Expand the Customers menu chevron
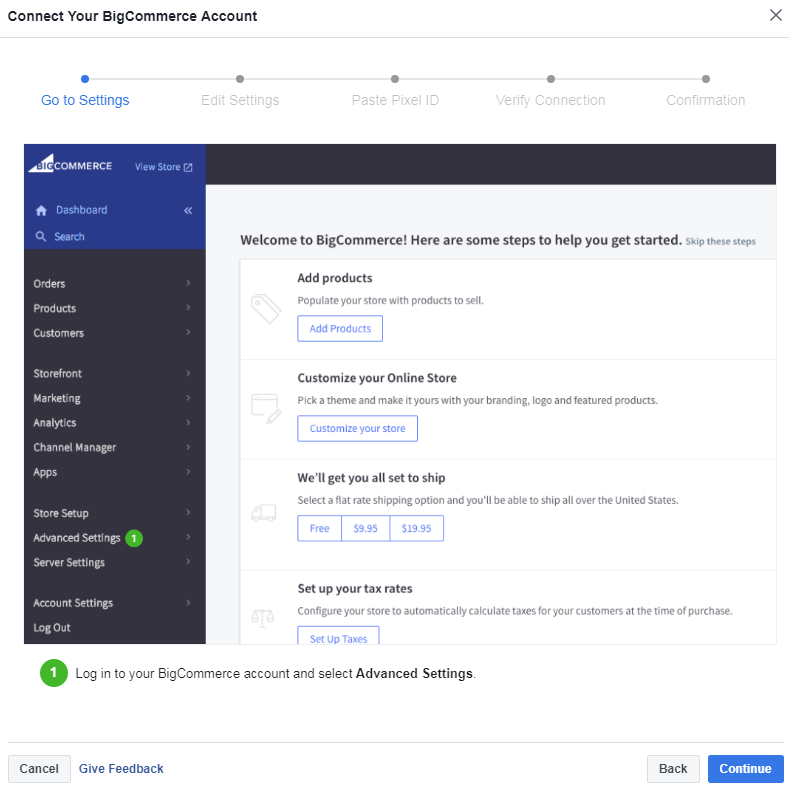This screenshot has height=792, width=789. (188, 332)
